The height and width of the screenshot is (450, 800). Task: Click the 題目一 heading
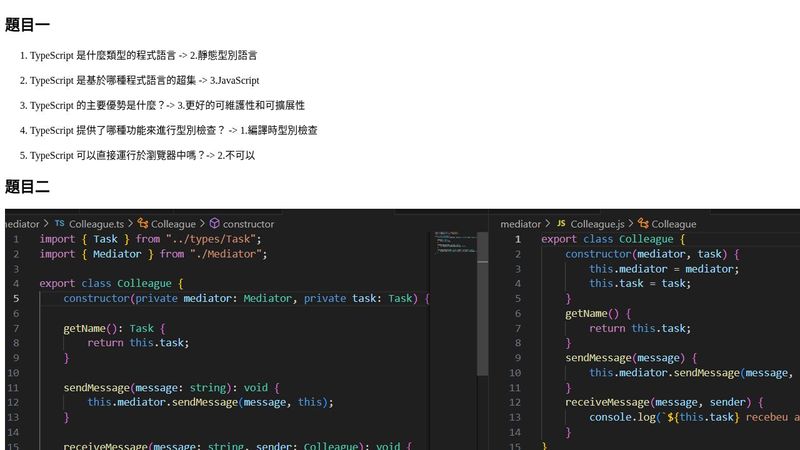[x=27, y=24]
